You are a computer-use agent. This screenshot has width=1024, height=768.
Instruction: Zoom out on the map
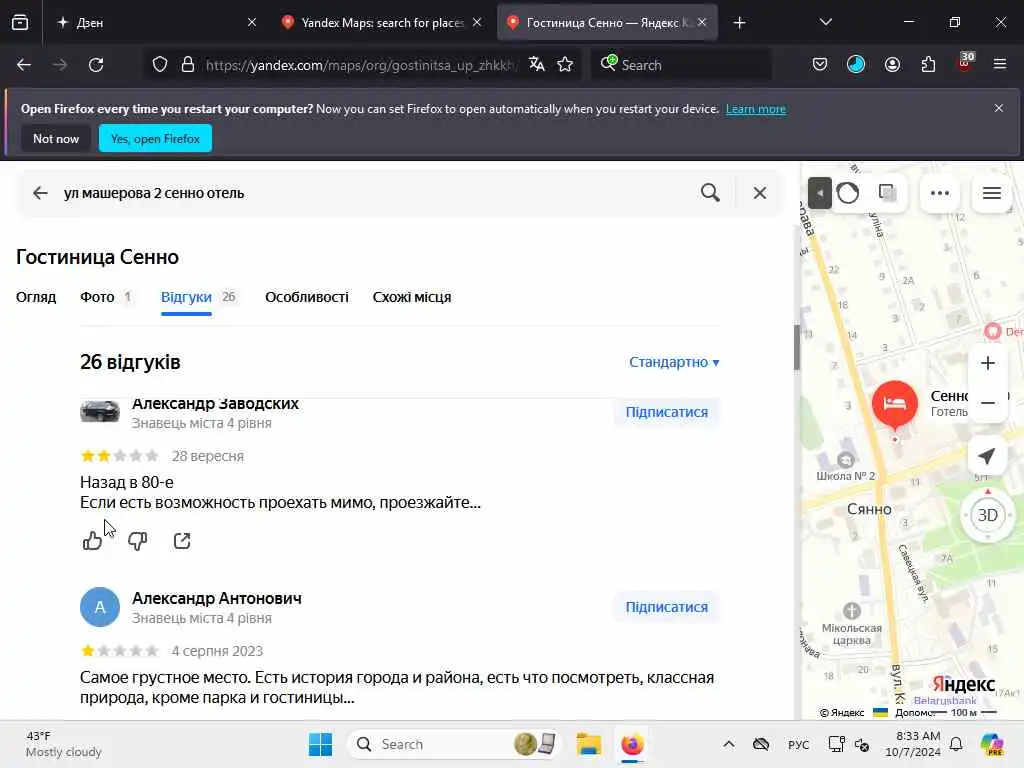tap(987, 403)
